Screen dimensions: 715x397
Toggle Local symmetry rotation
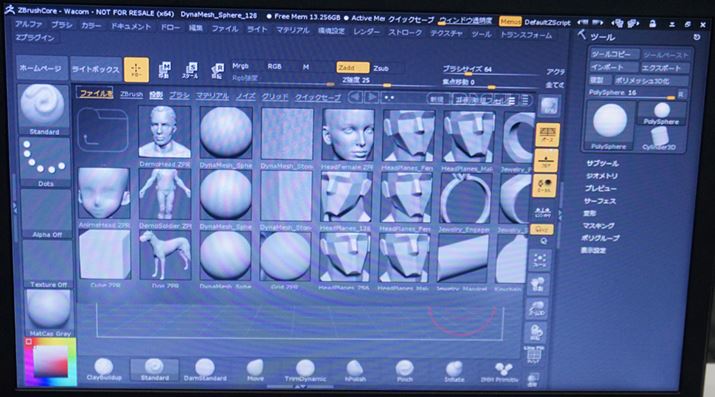544,186
